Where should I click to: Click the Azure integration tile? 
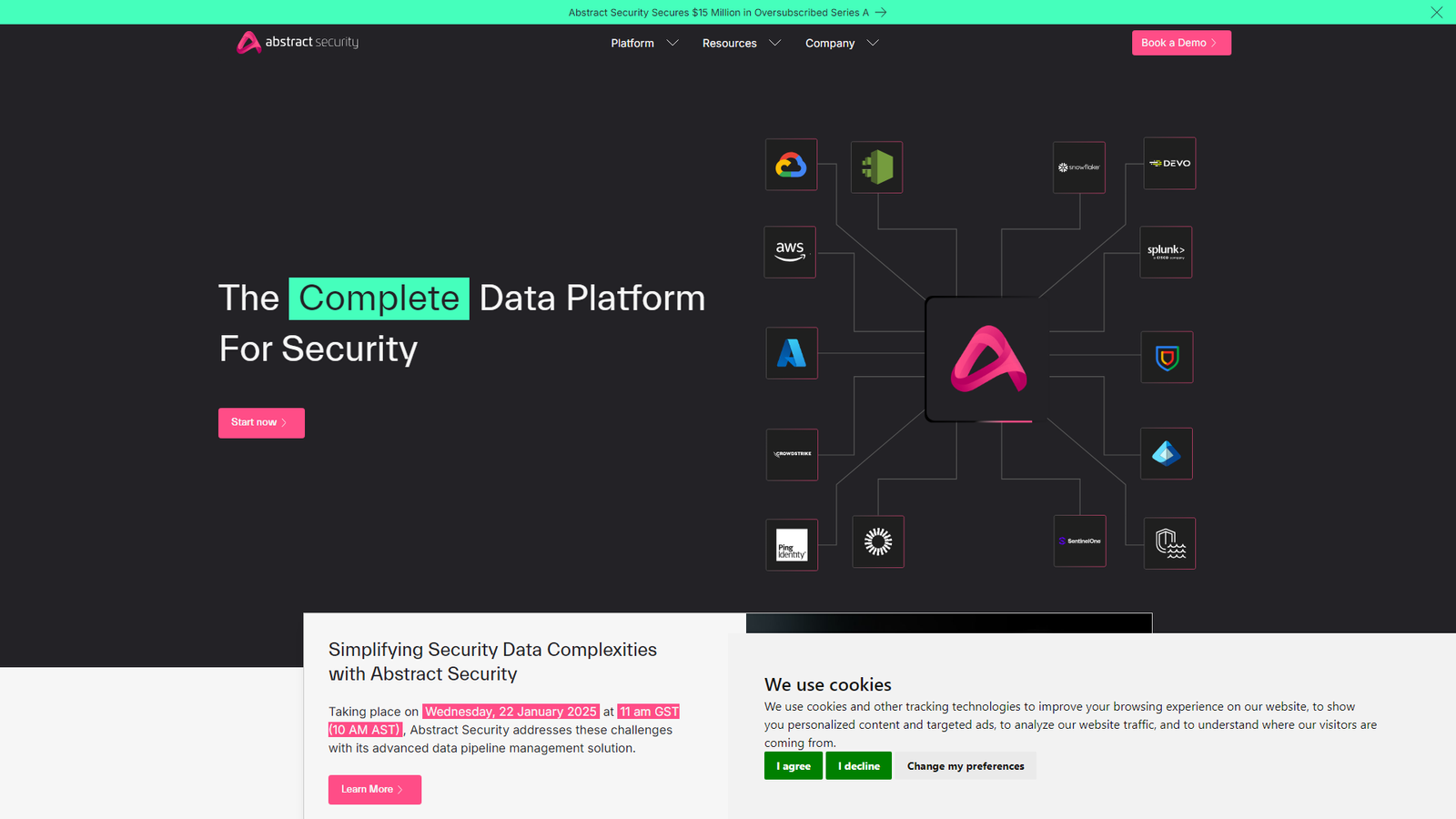tap(792, 353)
